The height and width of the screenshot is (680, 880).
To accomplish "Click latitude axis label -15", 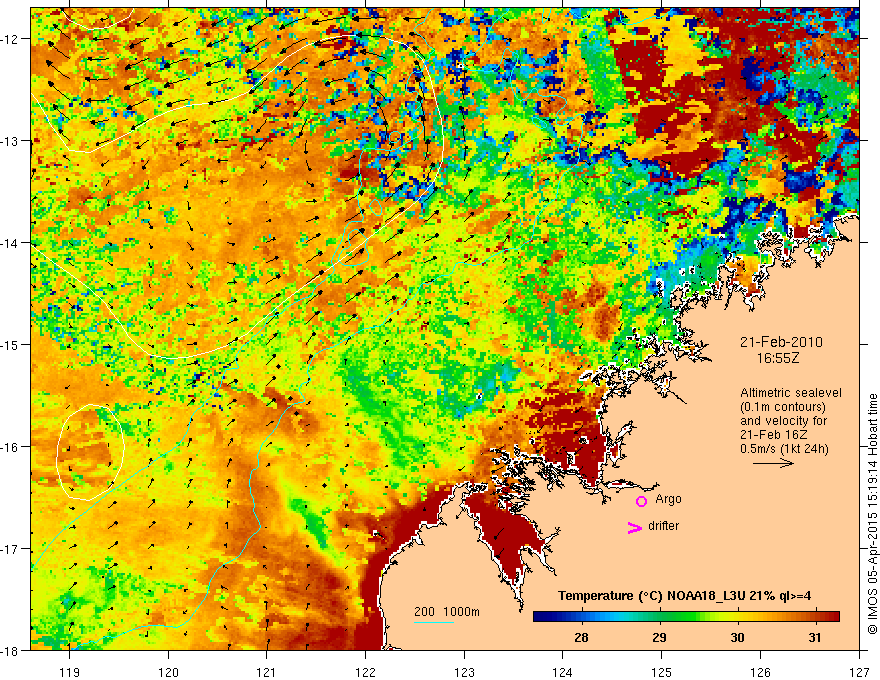I will 11,344.
